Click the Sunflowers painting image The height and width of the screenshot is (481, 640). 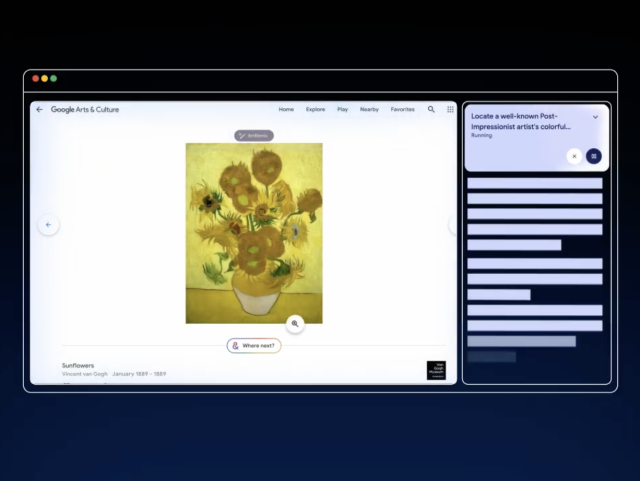[x=254, y=233]
